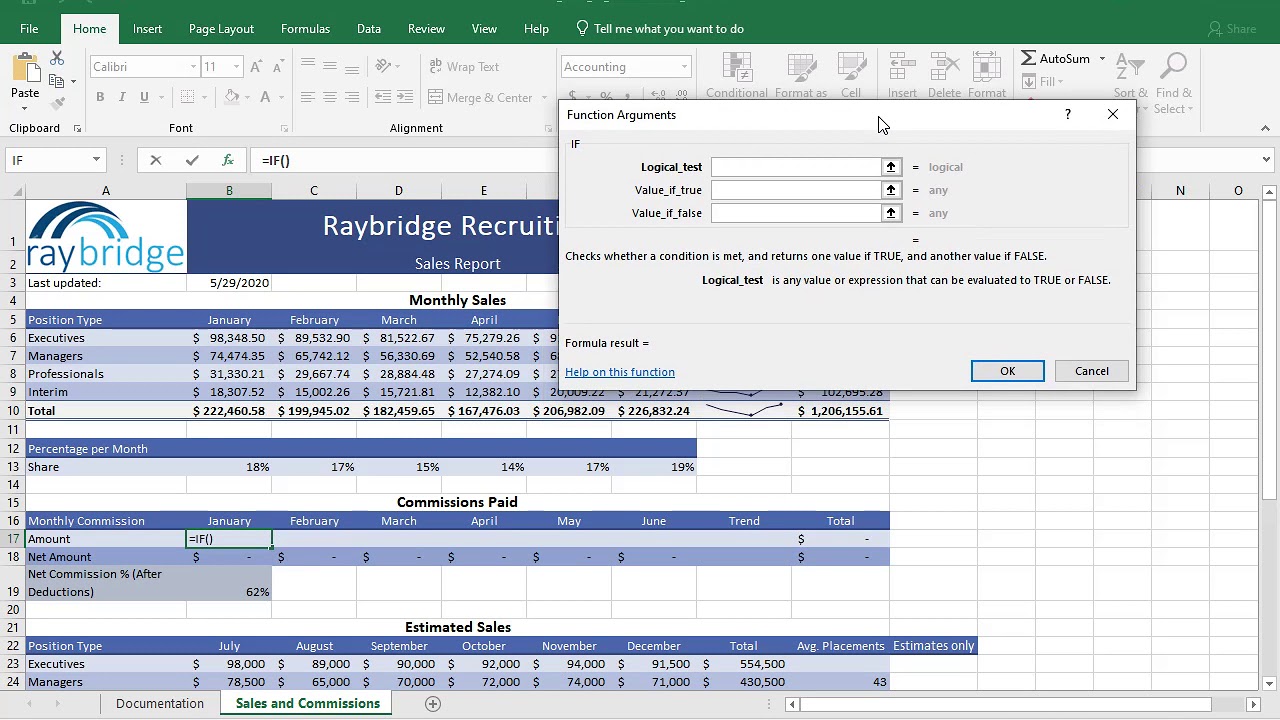Click inside the Logical_test input field

pos(796,167)
